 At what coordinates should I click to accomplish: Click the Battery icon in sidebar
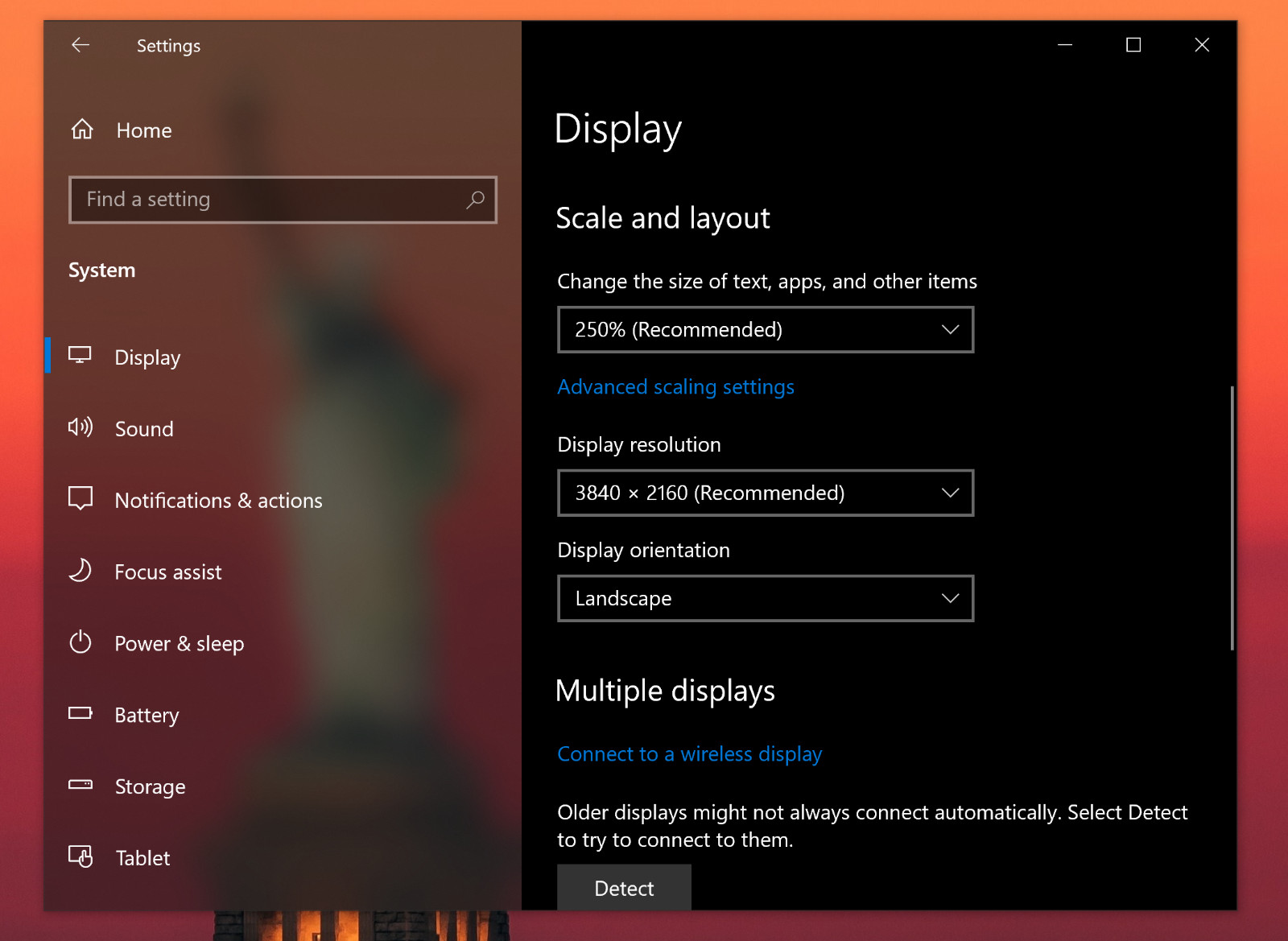tap(80, 712)
